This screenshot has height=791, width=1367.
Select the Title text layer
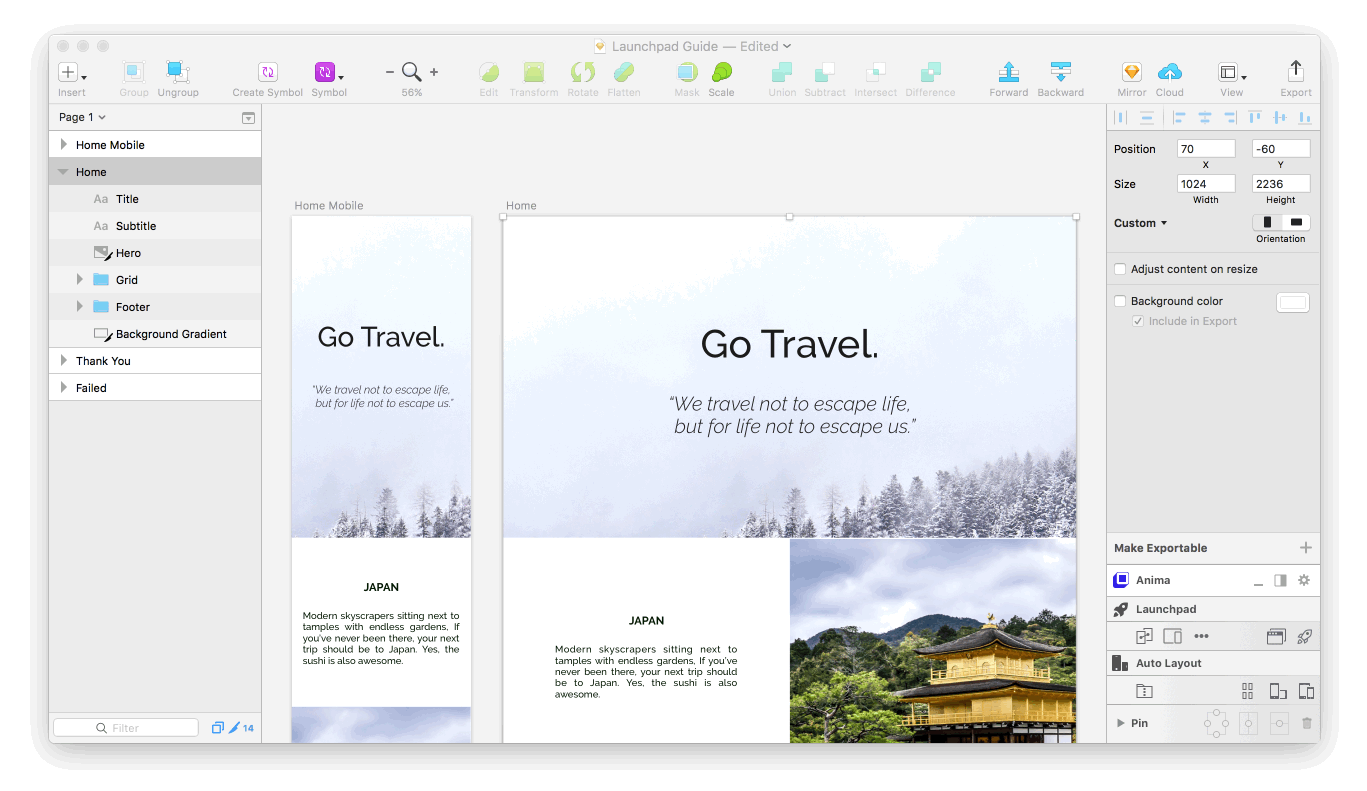(x=155, y=199)
